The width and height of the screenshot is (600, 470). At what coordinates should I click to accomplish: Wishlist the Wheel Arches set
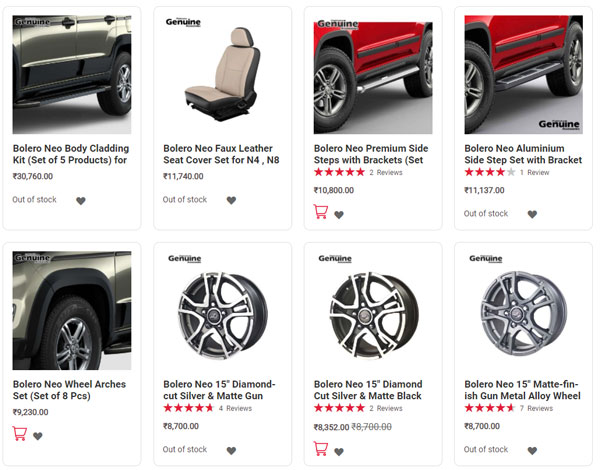click(38, 436)
